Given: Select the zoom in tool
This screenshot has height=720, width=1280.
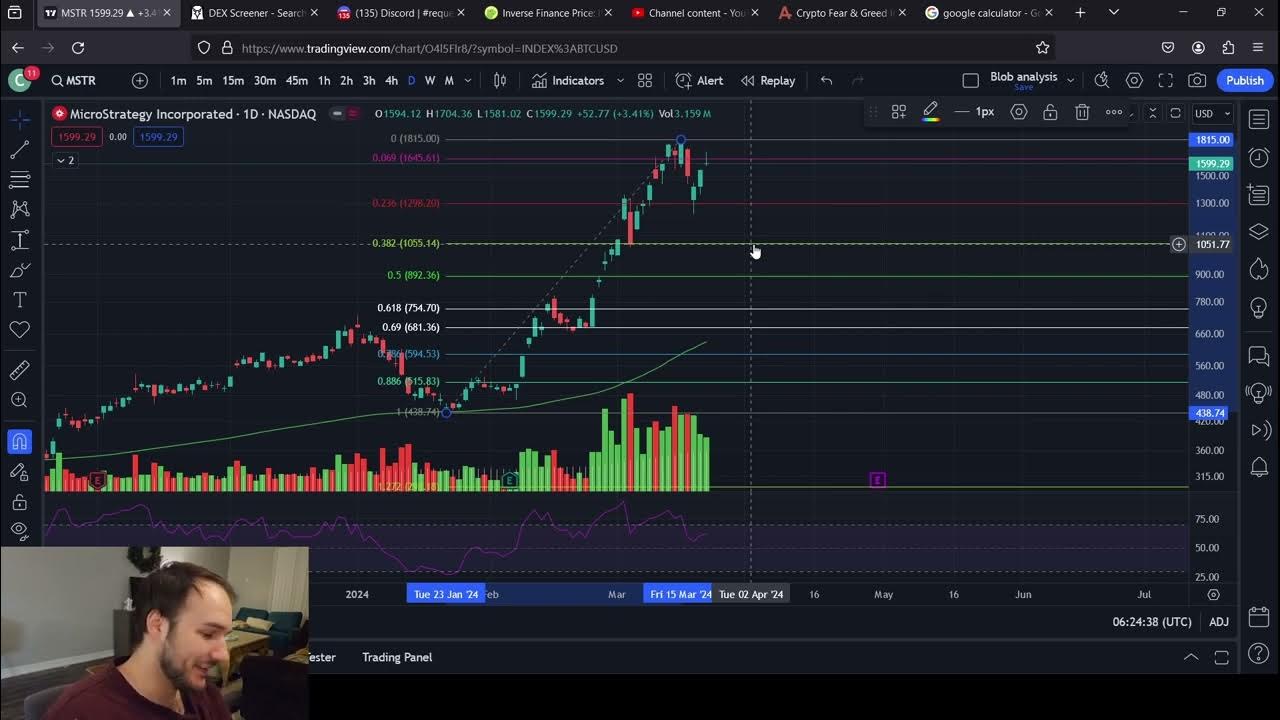Looking at the screenshot, I should 19,401.
